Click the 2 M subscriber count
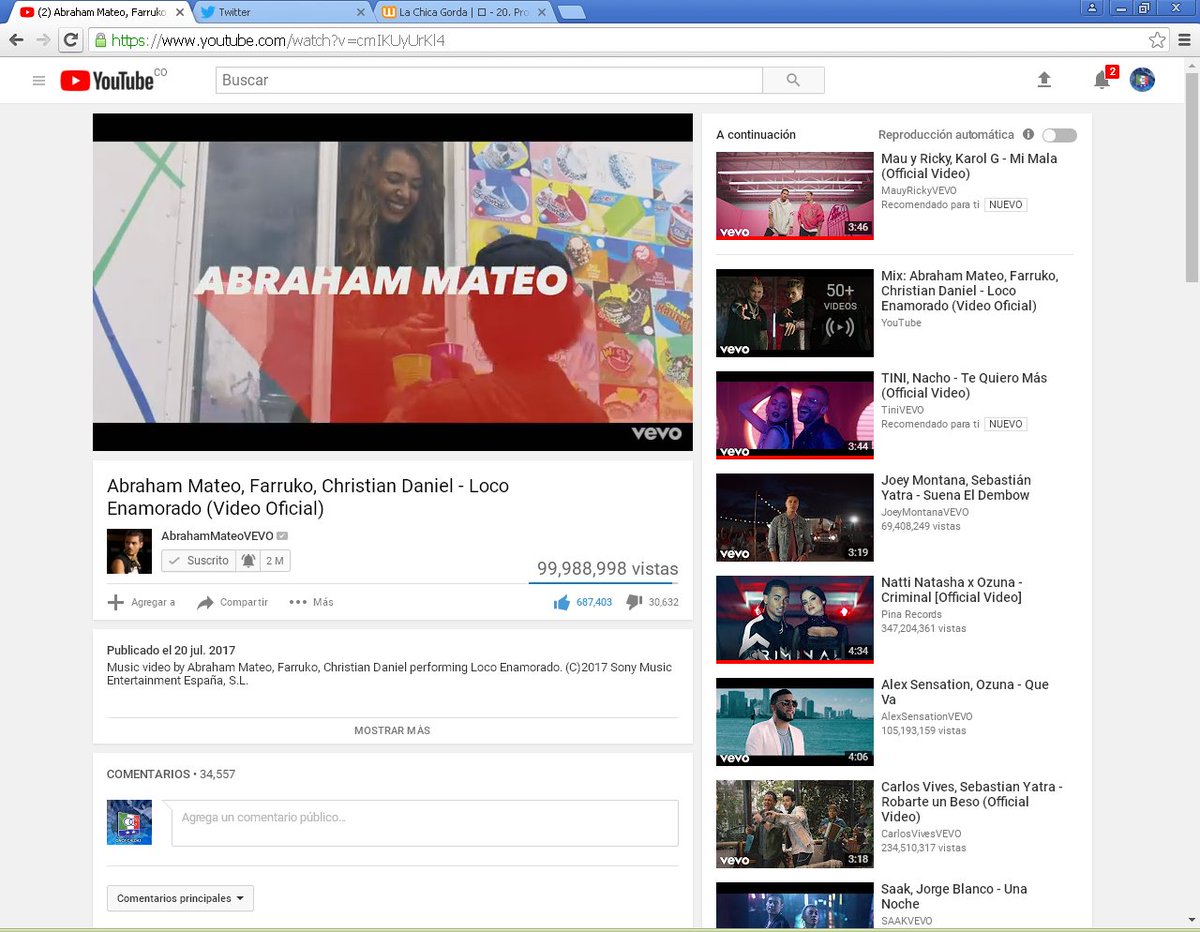Viewport: 1200px width, 932px height. click(x=275, y=561)
